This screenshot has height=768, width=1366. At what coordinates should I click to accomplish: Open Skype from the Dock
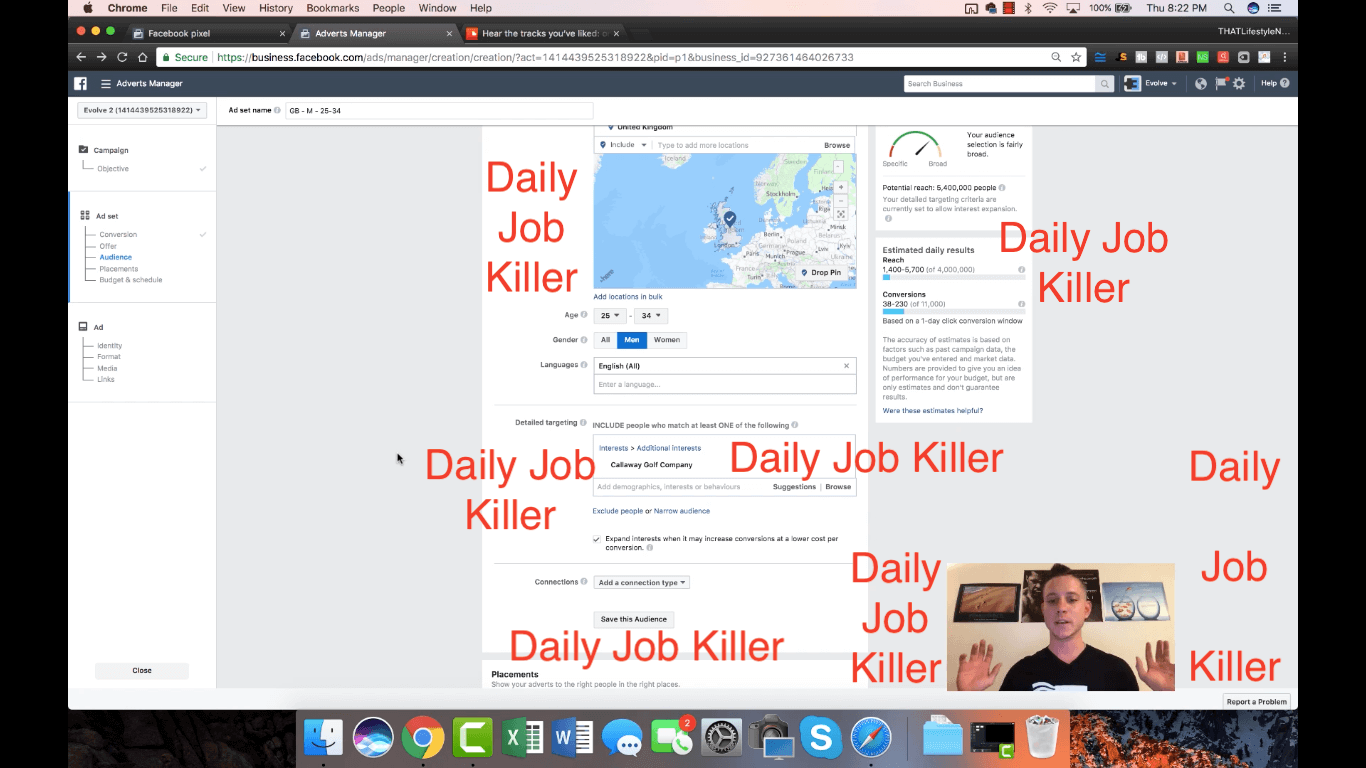point(821,739)
